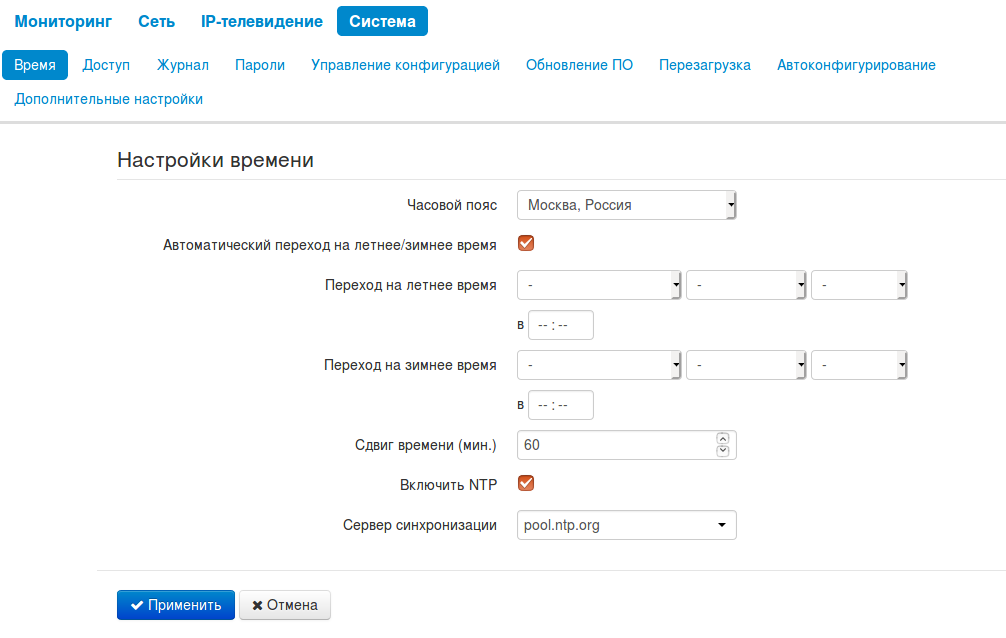The width and height of the screenshot is (1006, 638).
Task: Open the Часовой пояс dropdown
Action: click(x=626, y=205)
